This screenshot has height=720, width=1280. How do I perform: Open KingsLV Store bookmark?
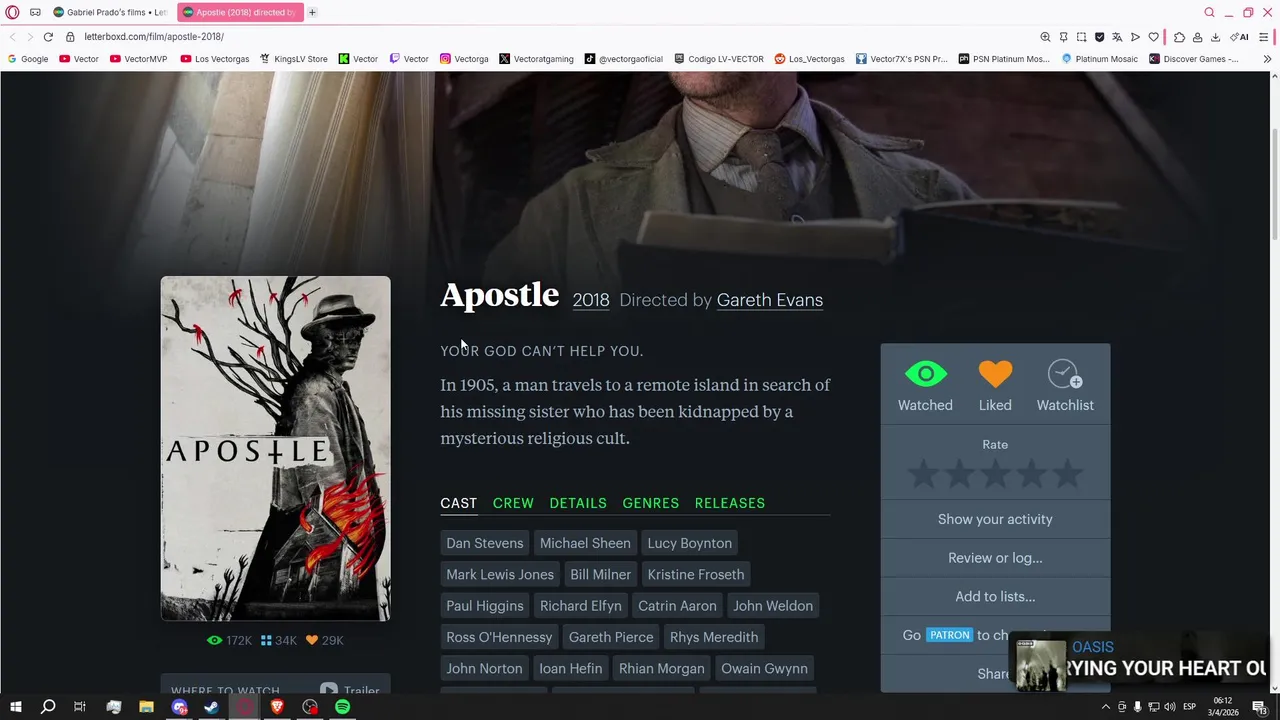294,59
